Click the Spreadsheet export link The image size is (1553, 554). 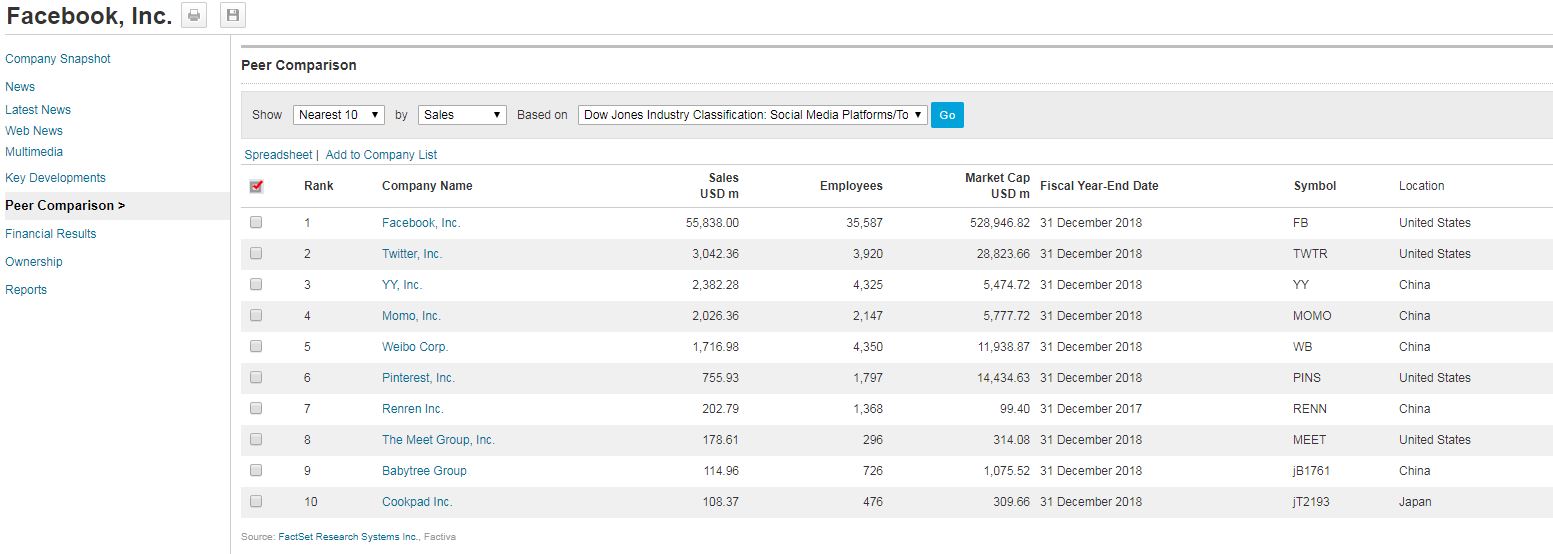278,155
